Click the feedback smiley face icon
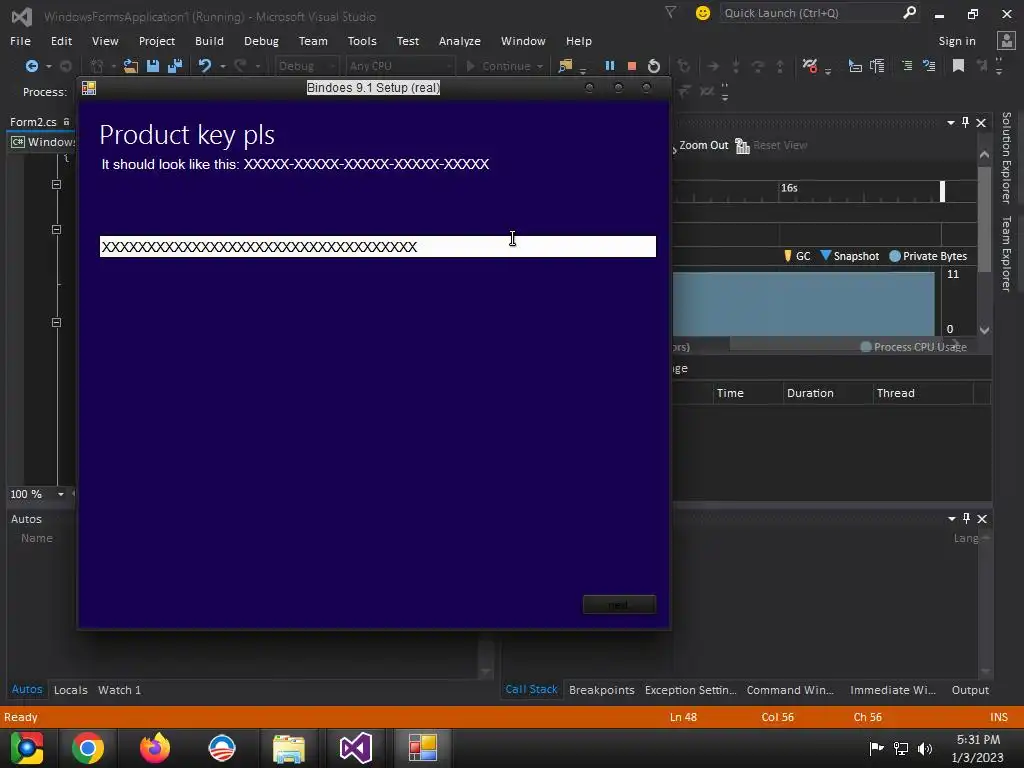Viewport: 1024px width, 768px height. click(703, 13)
